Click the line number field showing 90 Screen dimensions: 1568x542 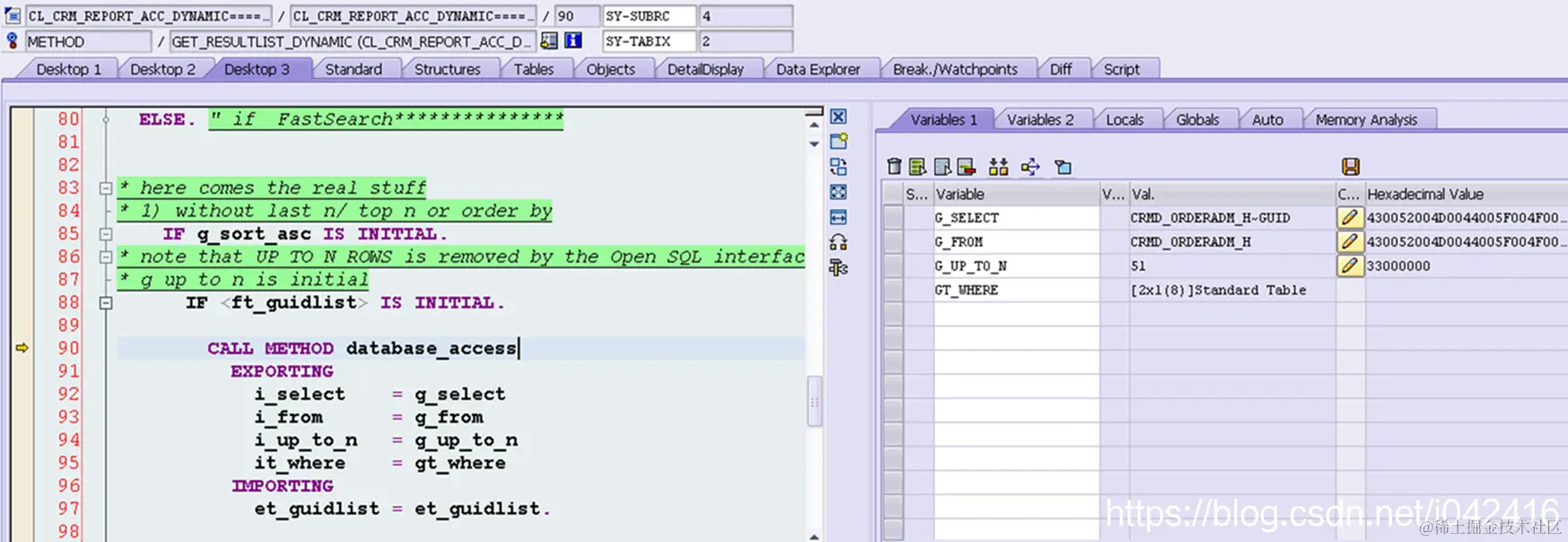(577, 16)
